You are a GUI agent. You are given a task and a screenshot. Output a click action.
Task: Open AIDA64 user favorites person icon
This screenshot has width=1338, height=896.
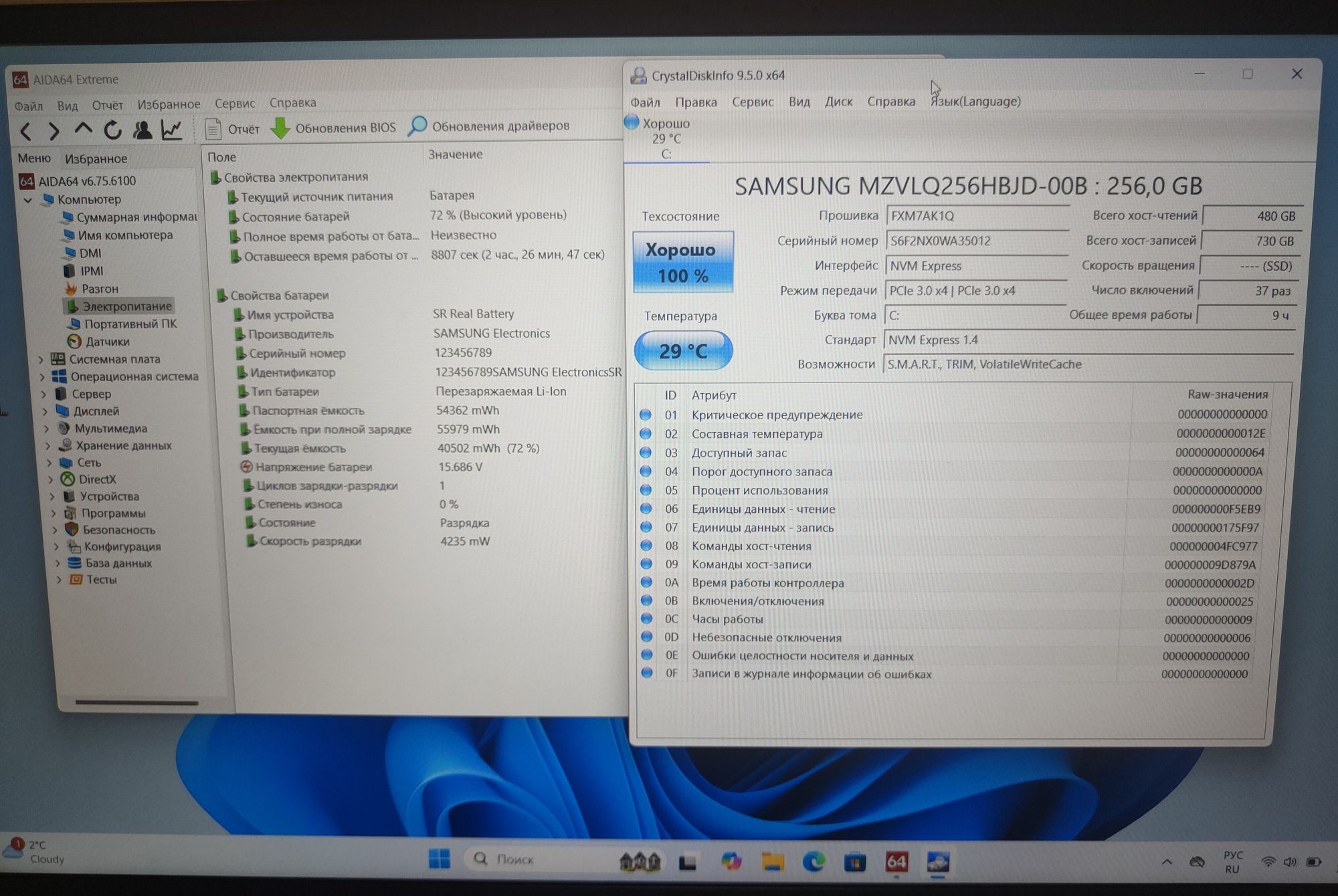(142, 130)
